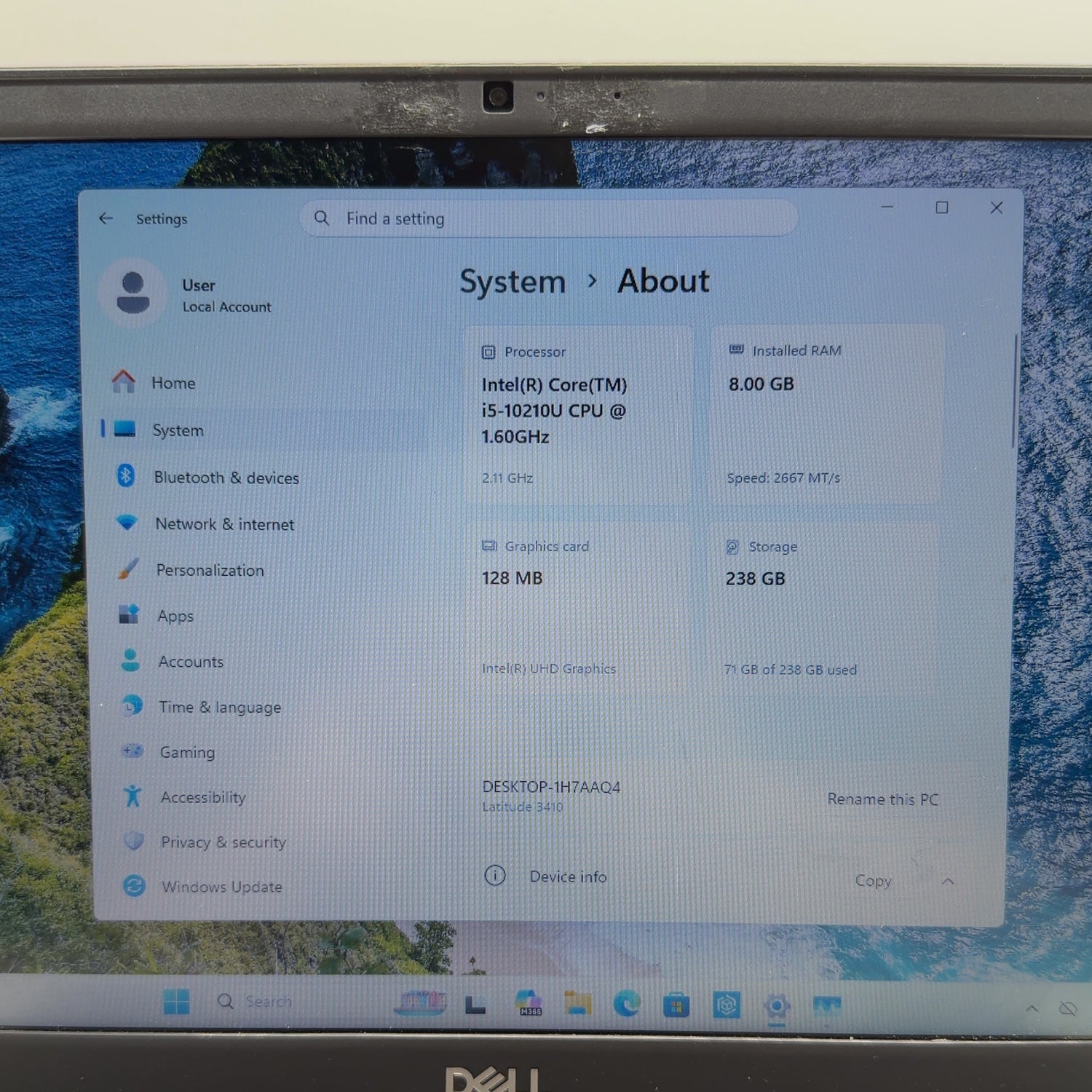Image resolution: width=1092 pixels, height=1092 pixels.
Task: Open Task View on the taskbar
Action: click(475, 1005)
